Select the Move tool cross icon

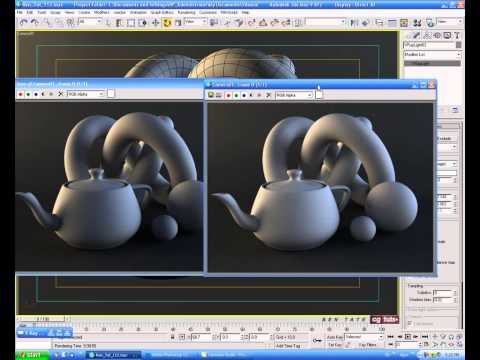pyautogui.click(x=155, y=23)
